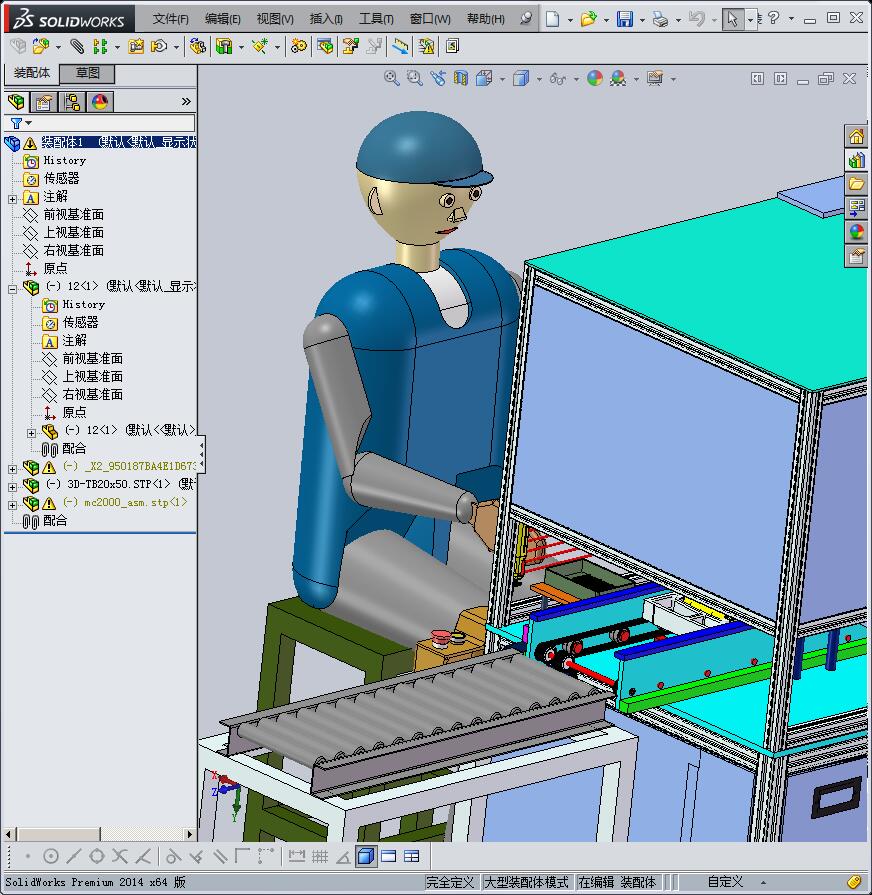The height and width of the screenshot is (895, 872).
Task: Switch to the 草图 sketch tab
Action: pyautogui.click(x=87, y=73)
